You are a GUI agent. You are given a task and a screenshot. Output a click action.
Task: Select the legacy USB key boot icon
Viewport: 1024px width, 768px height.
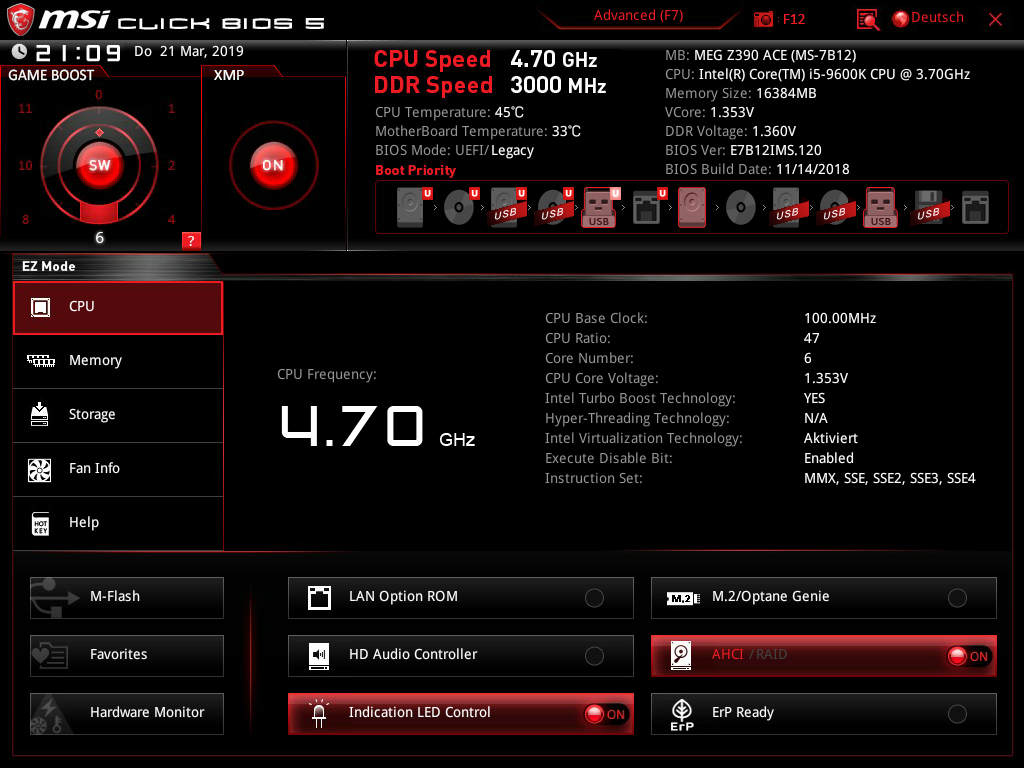[881, 208]
